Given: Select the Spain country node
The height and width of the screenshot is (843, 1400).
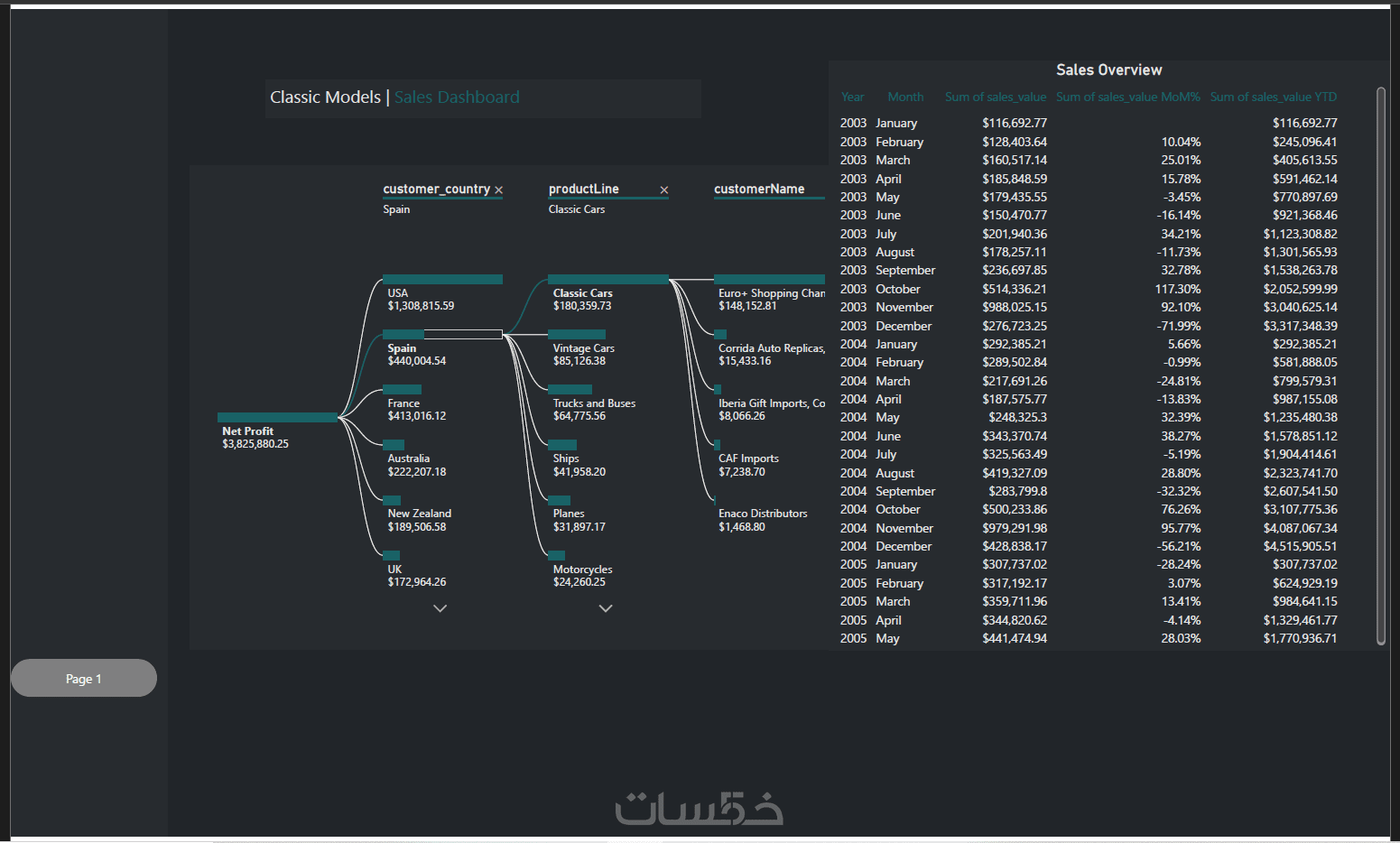Looking at the screenshot, I should point(442,335).
